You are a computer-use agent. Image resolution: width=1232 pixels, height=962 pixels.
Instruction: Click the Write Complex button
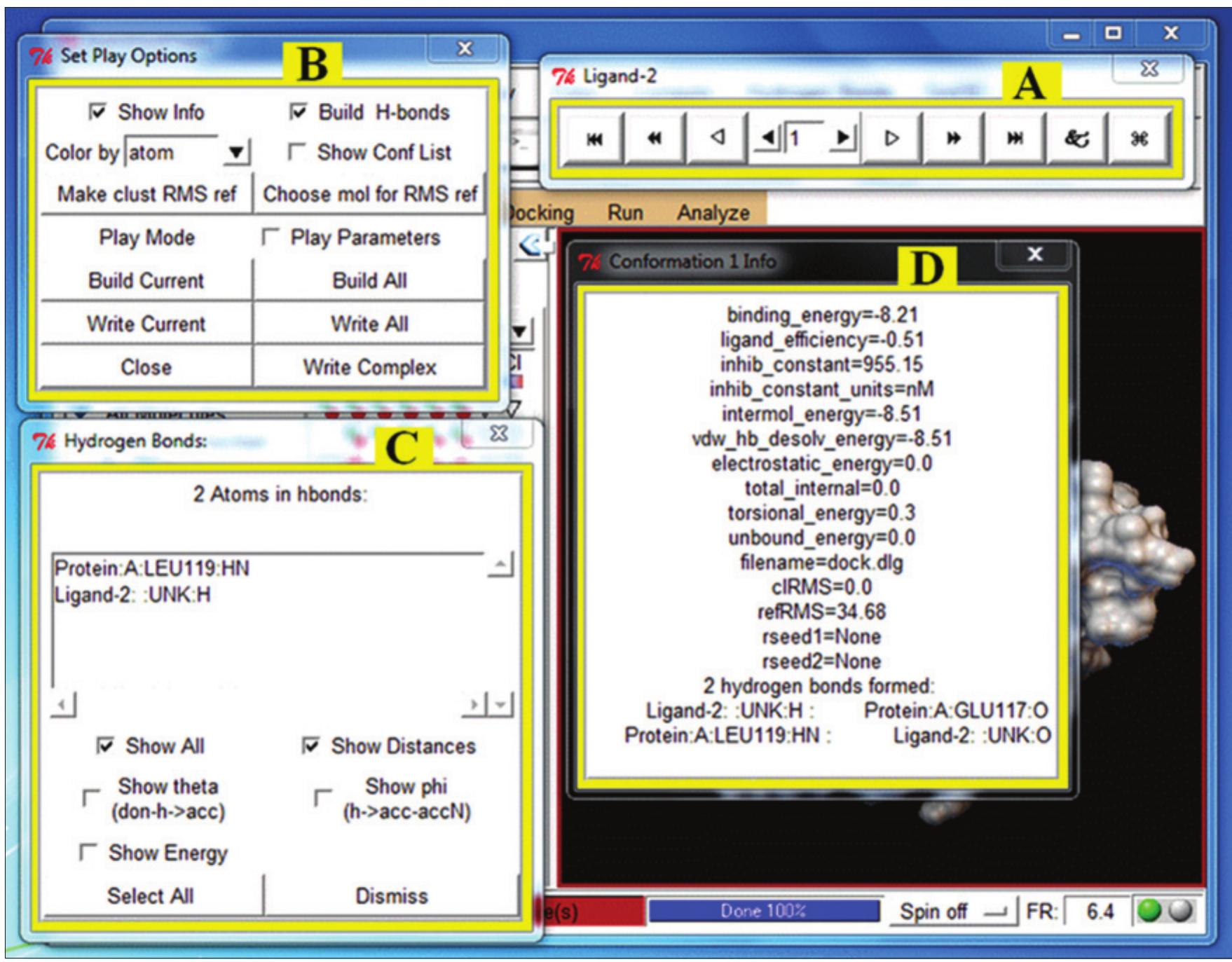click(x=369, y=367)
